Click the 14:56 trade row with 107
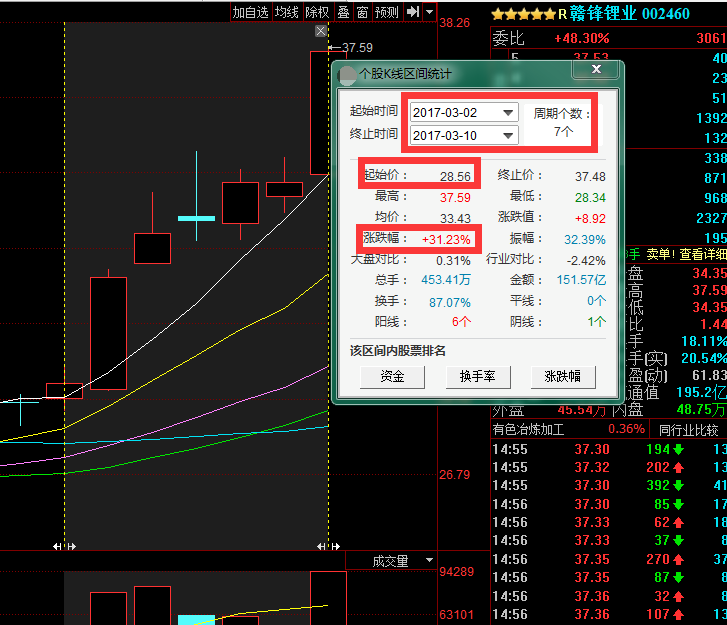Screen dimensions: 727x625 pos(609,614)
